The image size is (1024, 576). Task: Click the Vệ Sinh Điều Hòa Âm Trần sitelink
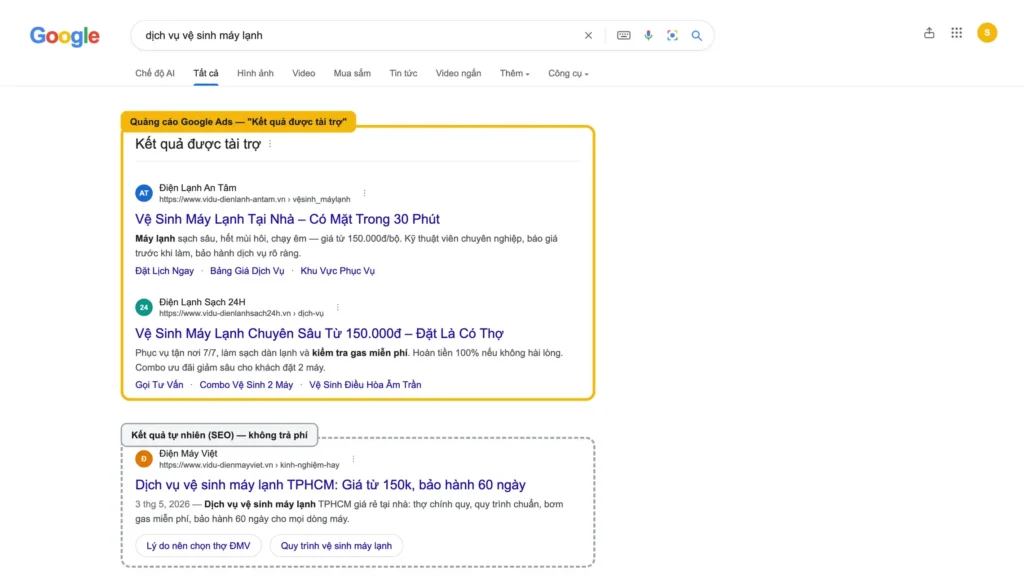click(365, 385)
